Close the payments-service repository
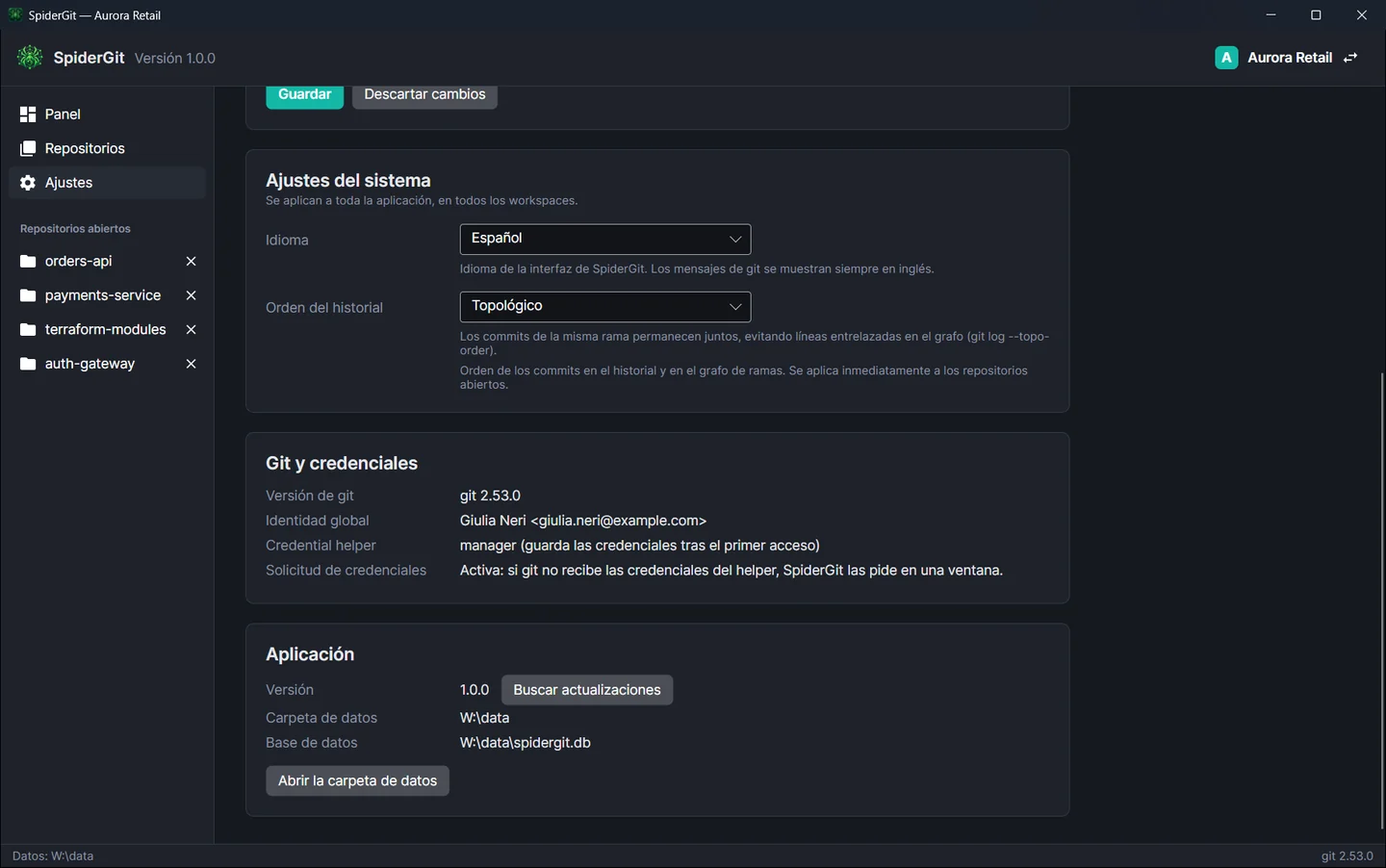This screenshot has height=868, width=1386. 191,295
